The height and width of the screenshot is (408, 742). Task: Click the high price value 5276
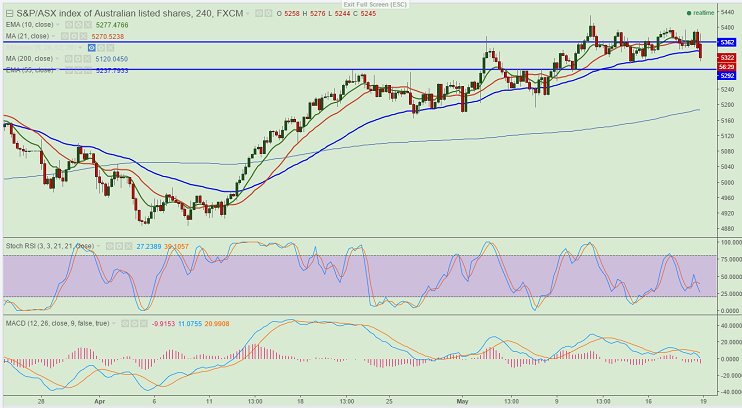pyautogui.click(x=318, y=14)
